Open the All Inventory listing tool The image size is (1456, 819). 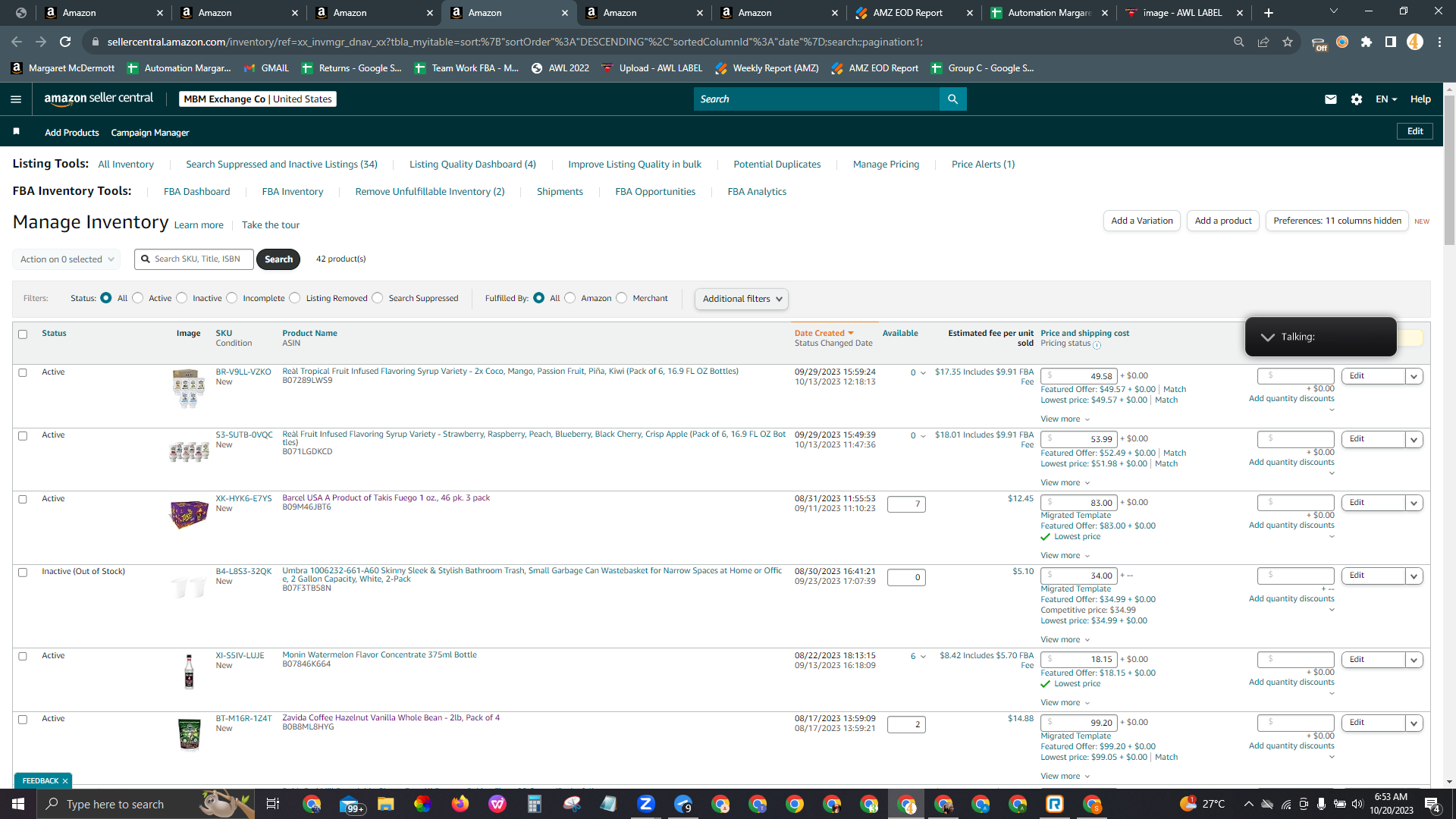tap(126, 165)
